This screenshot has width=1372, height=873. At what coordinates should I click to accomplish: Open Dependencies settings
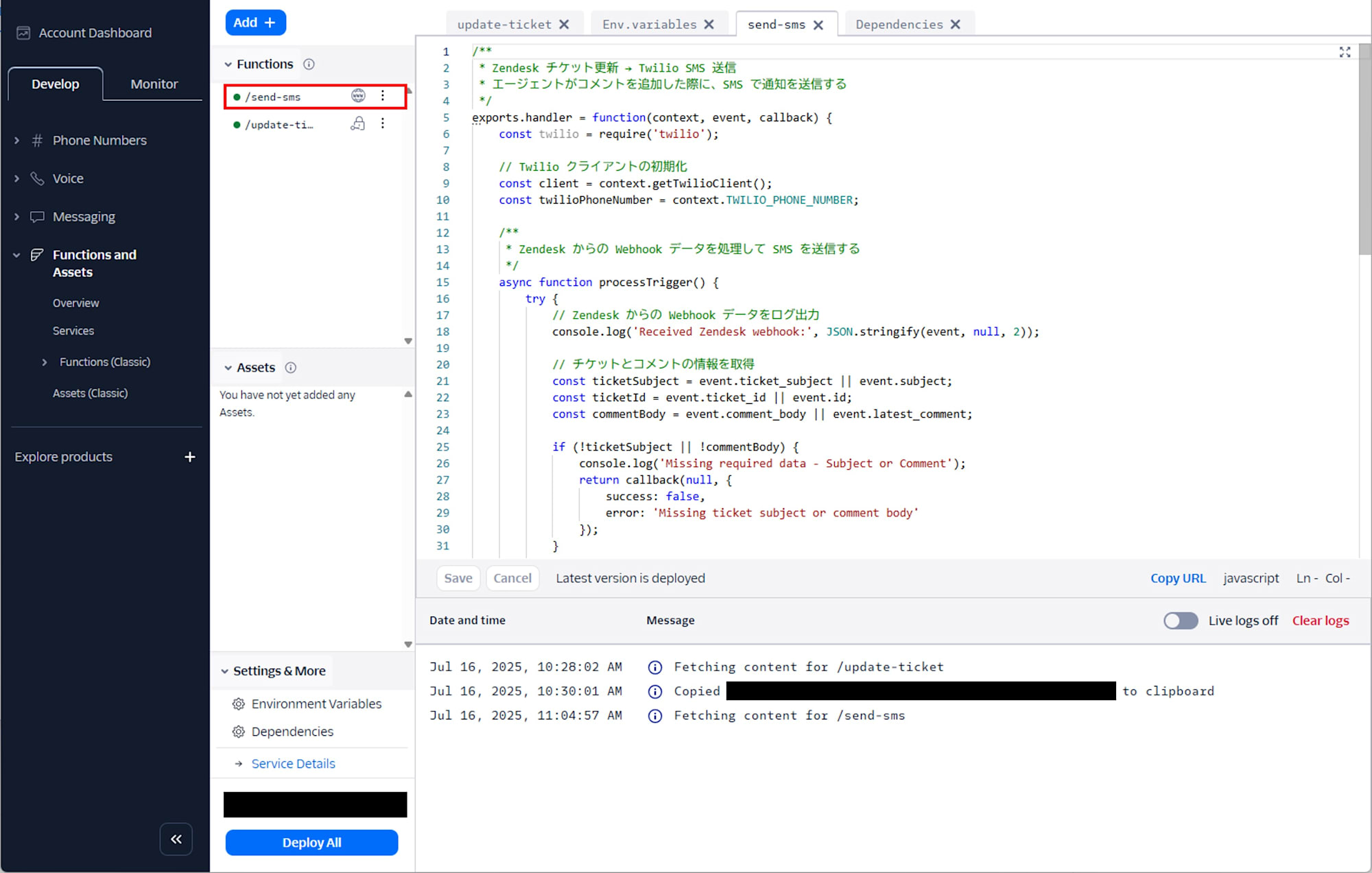(x=292, y=732)
